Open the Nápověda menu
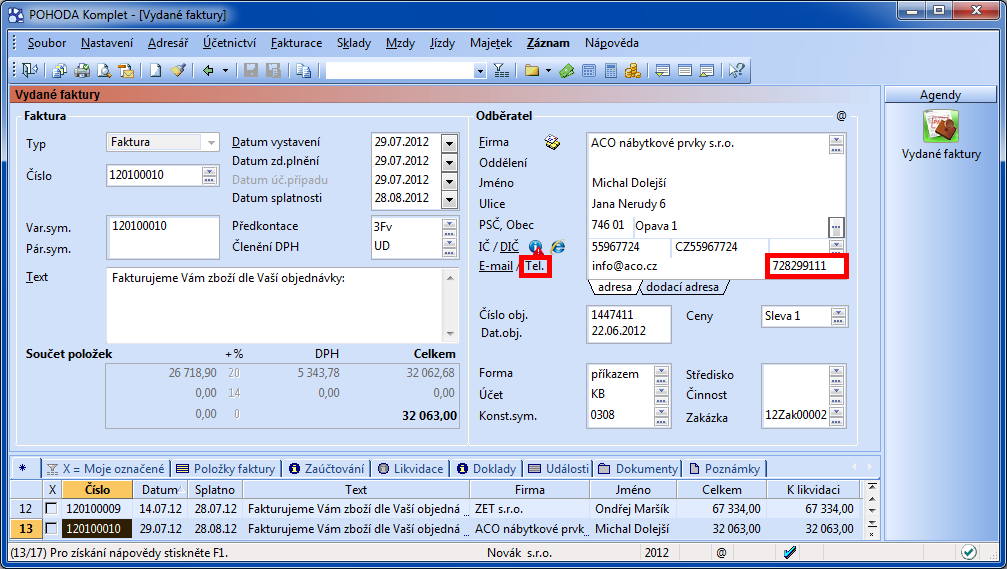The image size is (1007, 569). pos(611,43)
